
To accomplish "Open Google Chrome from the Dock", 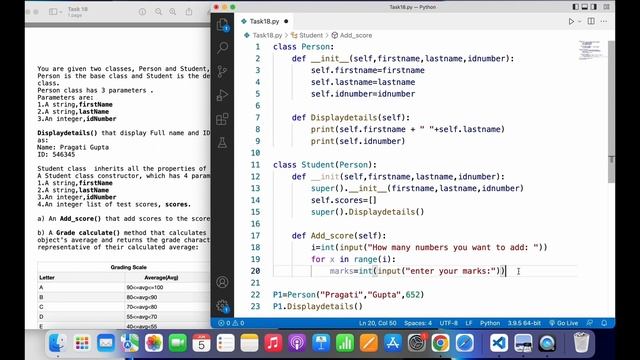I will coord(440,343).
